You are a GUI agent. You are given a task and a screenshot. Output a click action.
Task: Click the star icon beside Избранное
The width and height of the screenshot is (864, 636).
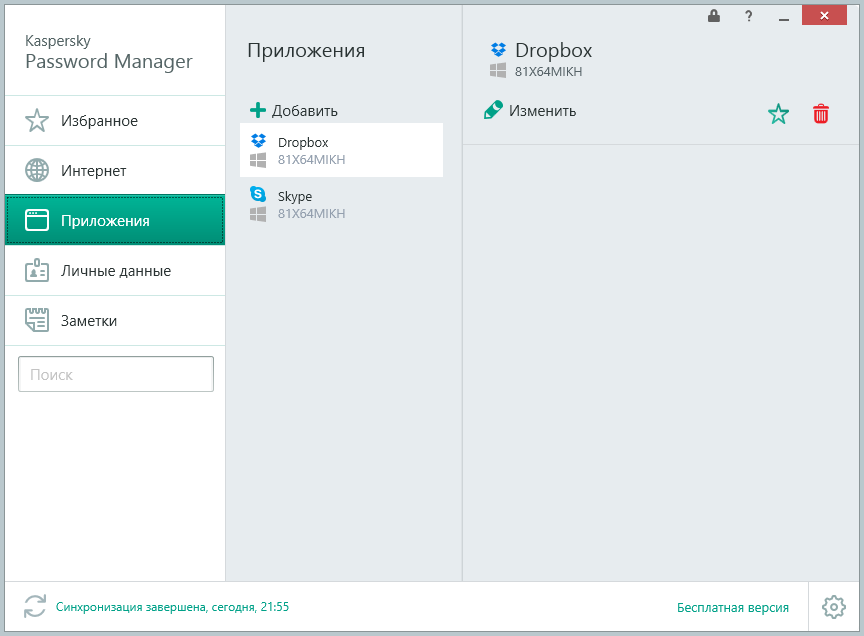pos(37,120)
